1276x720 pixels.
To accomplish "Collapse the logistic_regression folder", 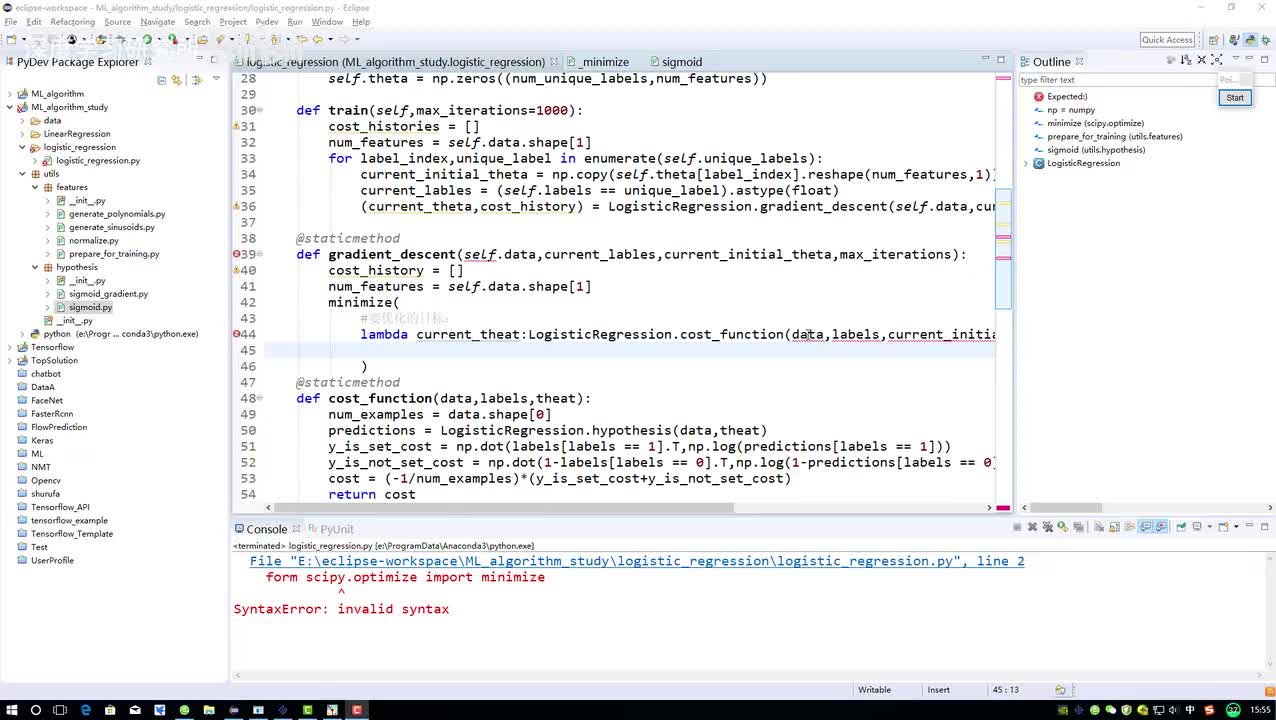I will coord(22,147).
